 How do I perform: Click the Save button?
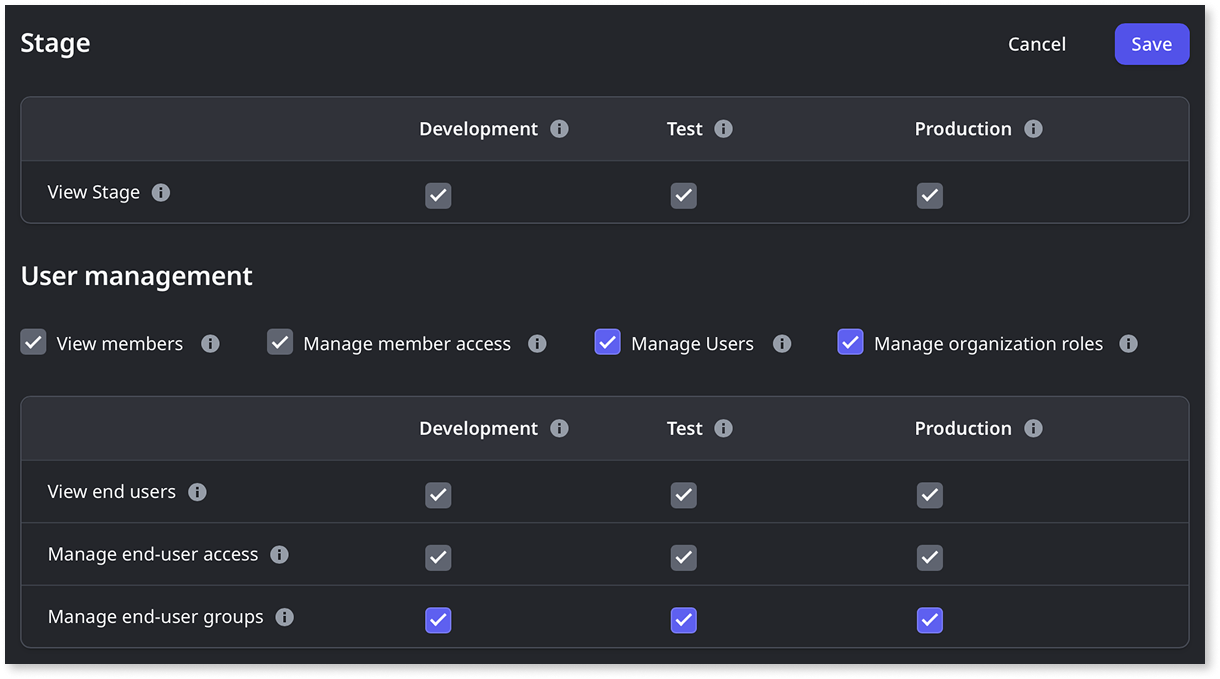[x=1151, y=44]
